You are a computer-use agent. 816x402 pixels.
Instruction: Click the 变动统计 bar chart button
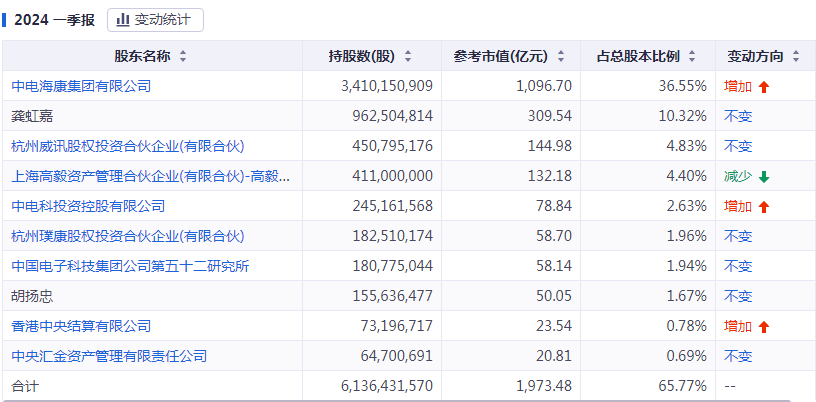pyautogui.click(x=155, y=19)
